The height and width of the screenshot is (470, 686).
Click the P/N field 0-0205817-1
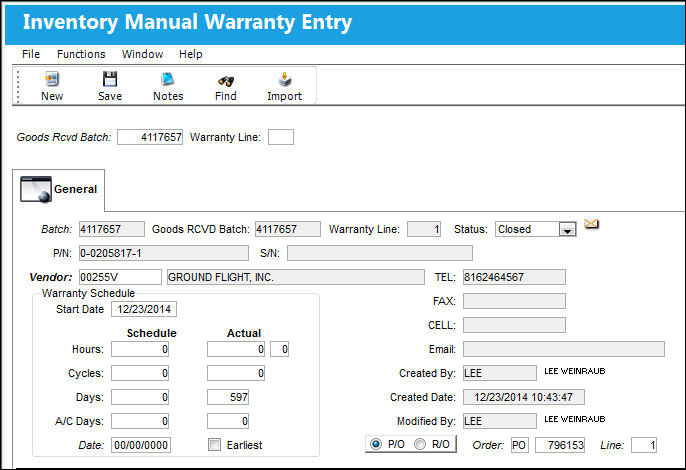pos(164,253)
